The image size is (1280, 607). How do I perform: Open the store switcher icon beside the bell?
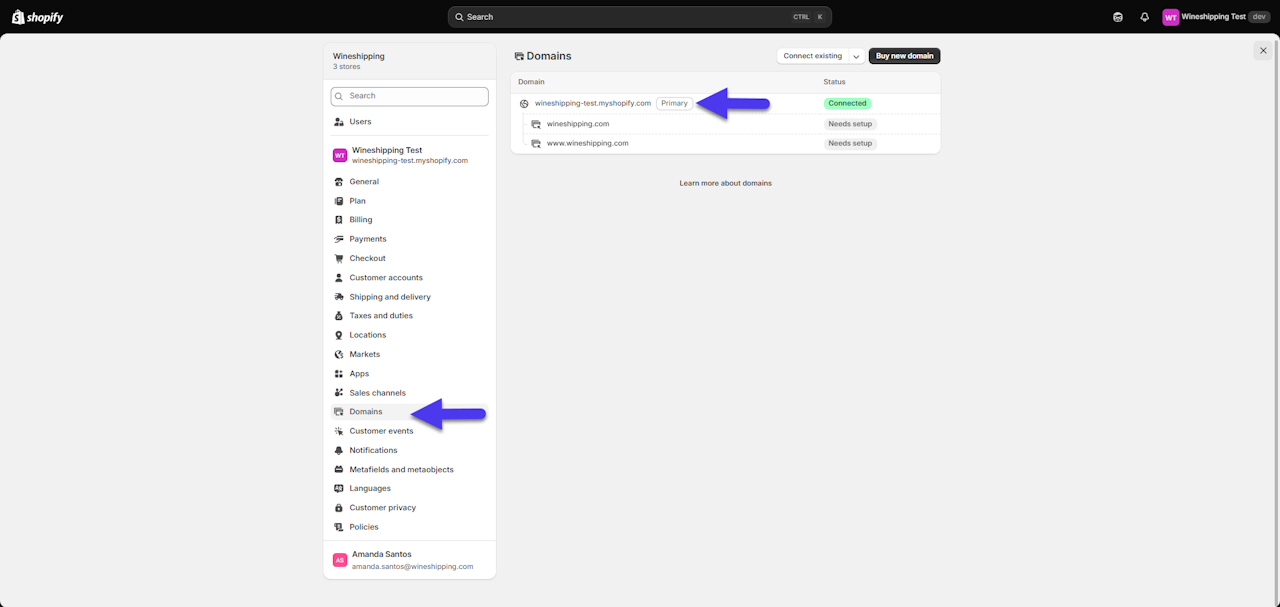(1118, 17)
